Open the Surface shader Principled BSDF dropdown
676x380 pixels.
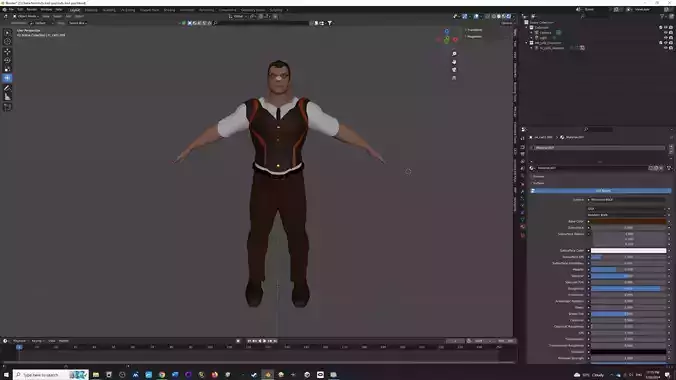627,200
